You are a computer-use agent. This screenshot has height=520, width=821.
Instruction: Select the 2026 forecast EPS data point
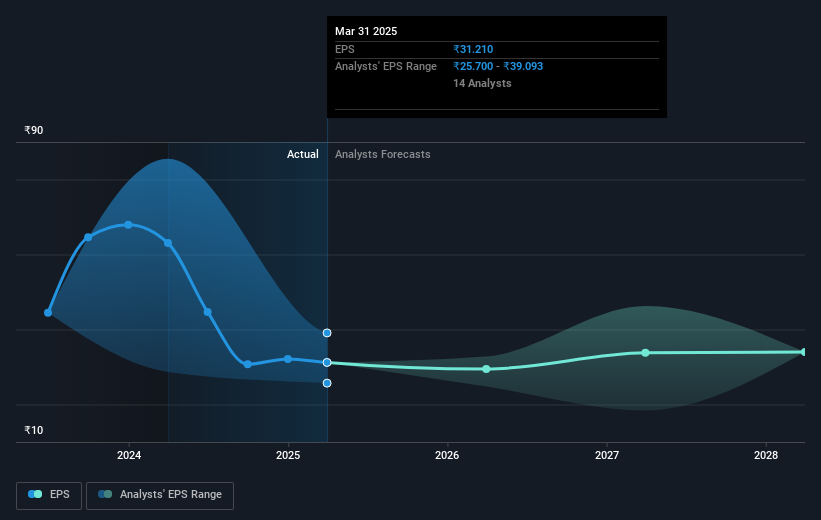[486, 369]
